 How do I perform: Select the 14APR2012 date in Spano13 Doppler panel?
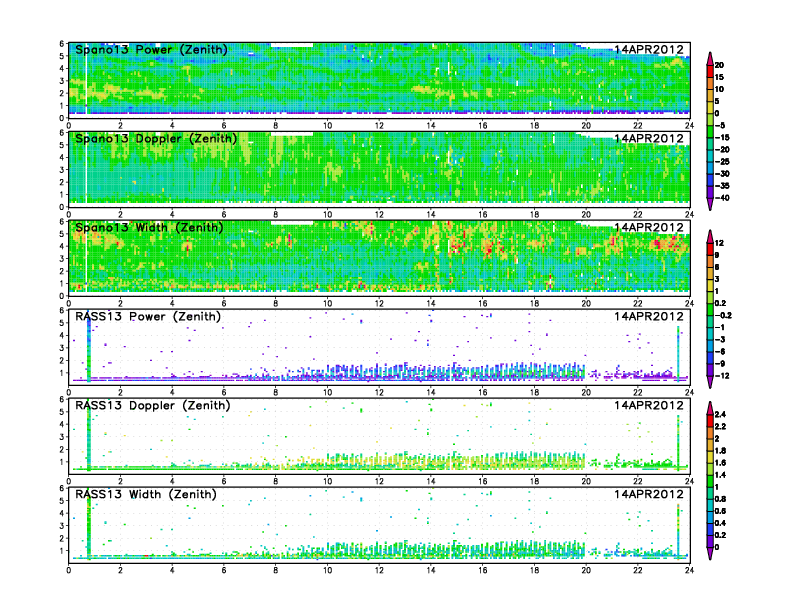tap(649, 139)
